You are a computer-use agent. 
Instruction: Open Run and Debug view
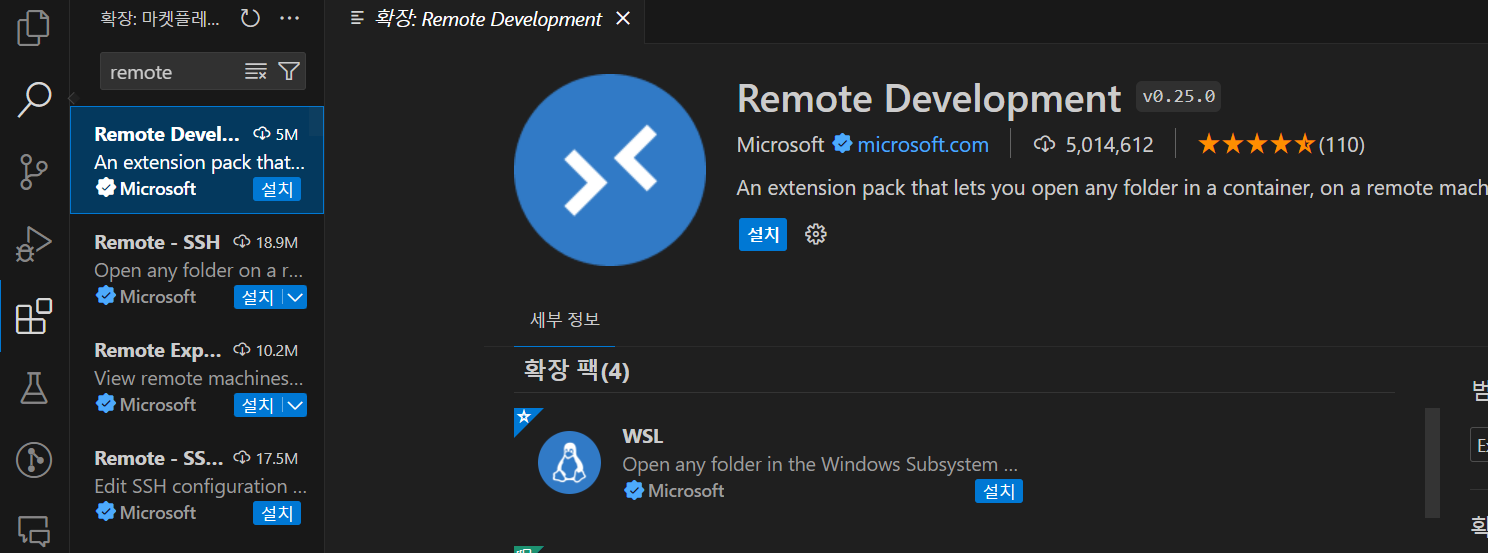coord(34,243)
